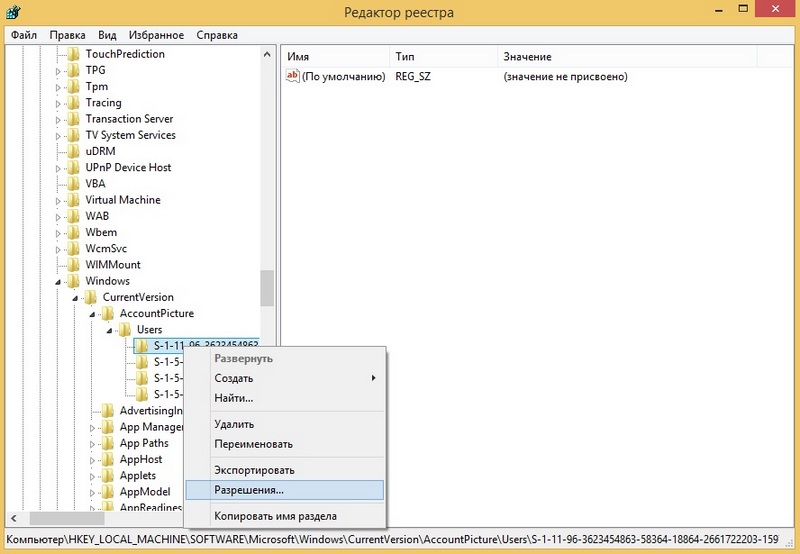The height and width of the screenshot is (554, 800).
Task: Click the uDRM folder icon
Action: tap(73, 151)
